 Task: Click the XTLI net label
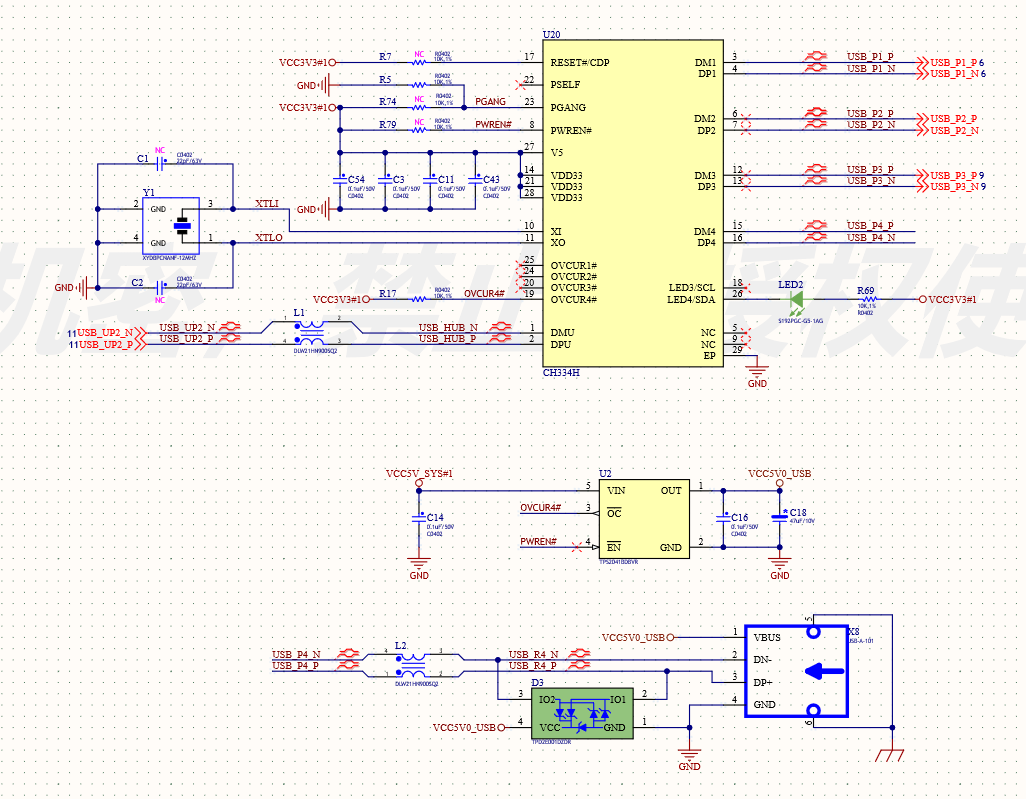click(267, 204)
